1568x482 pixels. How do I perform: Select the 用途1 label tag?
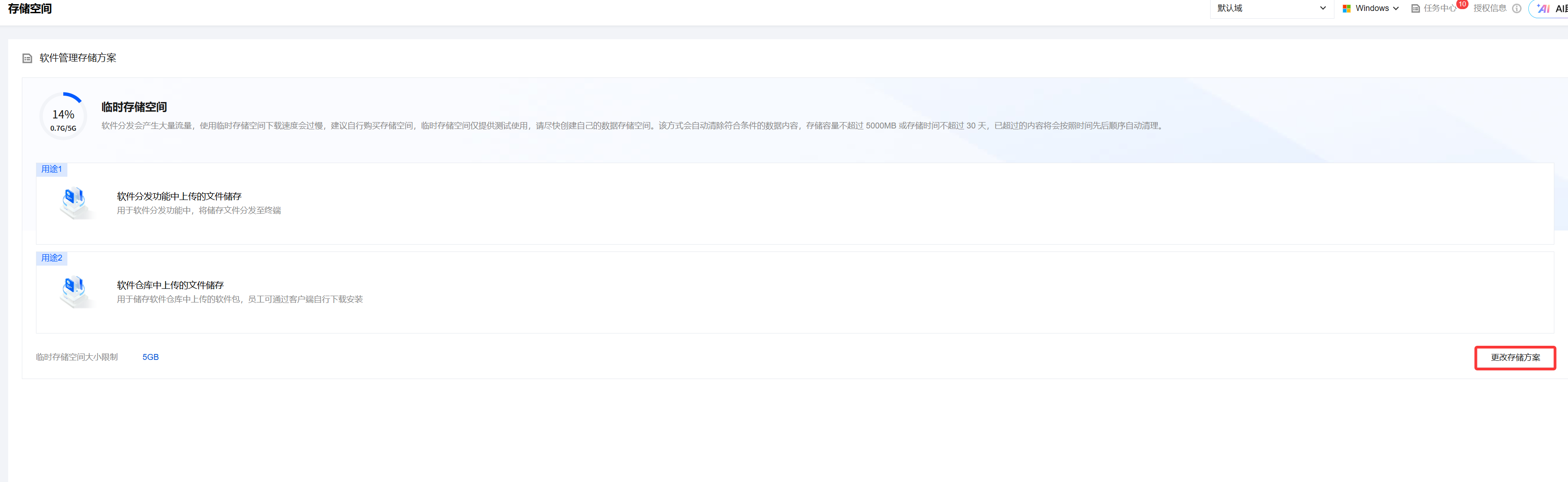[52, 169]
